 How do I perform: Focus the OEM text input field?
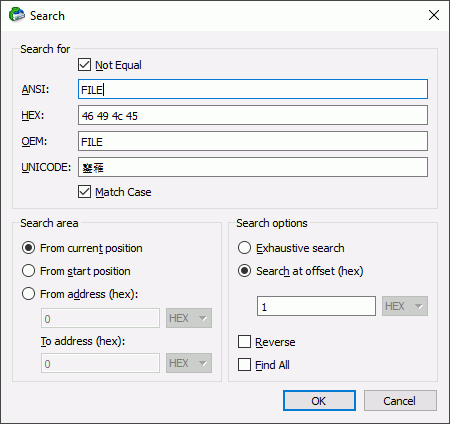tap(253, 141)
